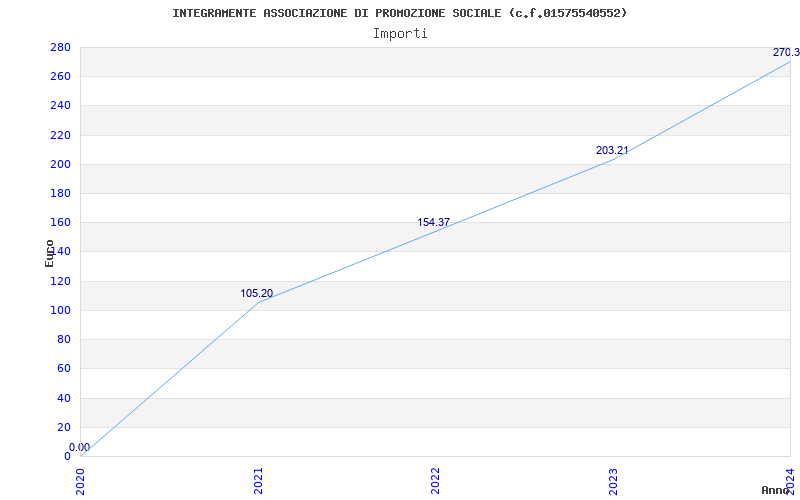Click the 240 y-axis tick label
This screenshot has height=500, width=800.
[x=60, y=106]
